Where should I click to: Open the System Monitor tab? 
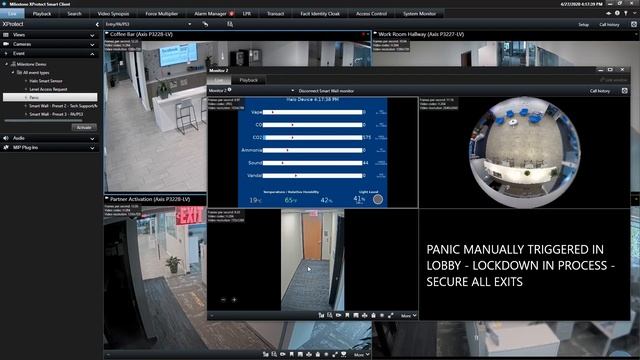[420, 13]
